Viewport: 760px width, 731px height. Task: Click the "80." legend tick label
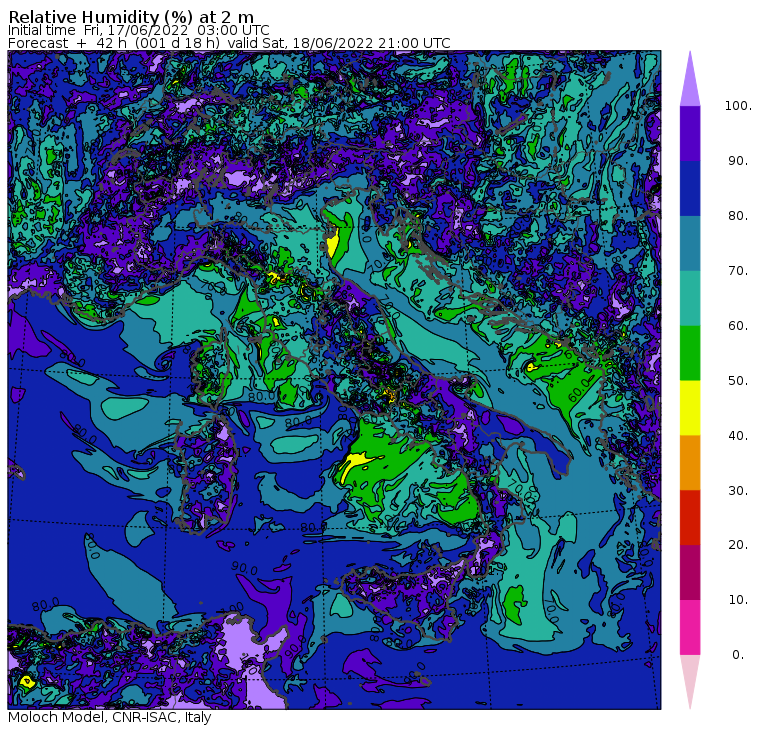pos(738,216)
